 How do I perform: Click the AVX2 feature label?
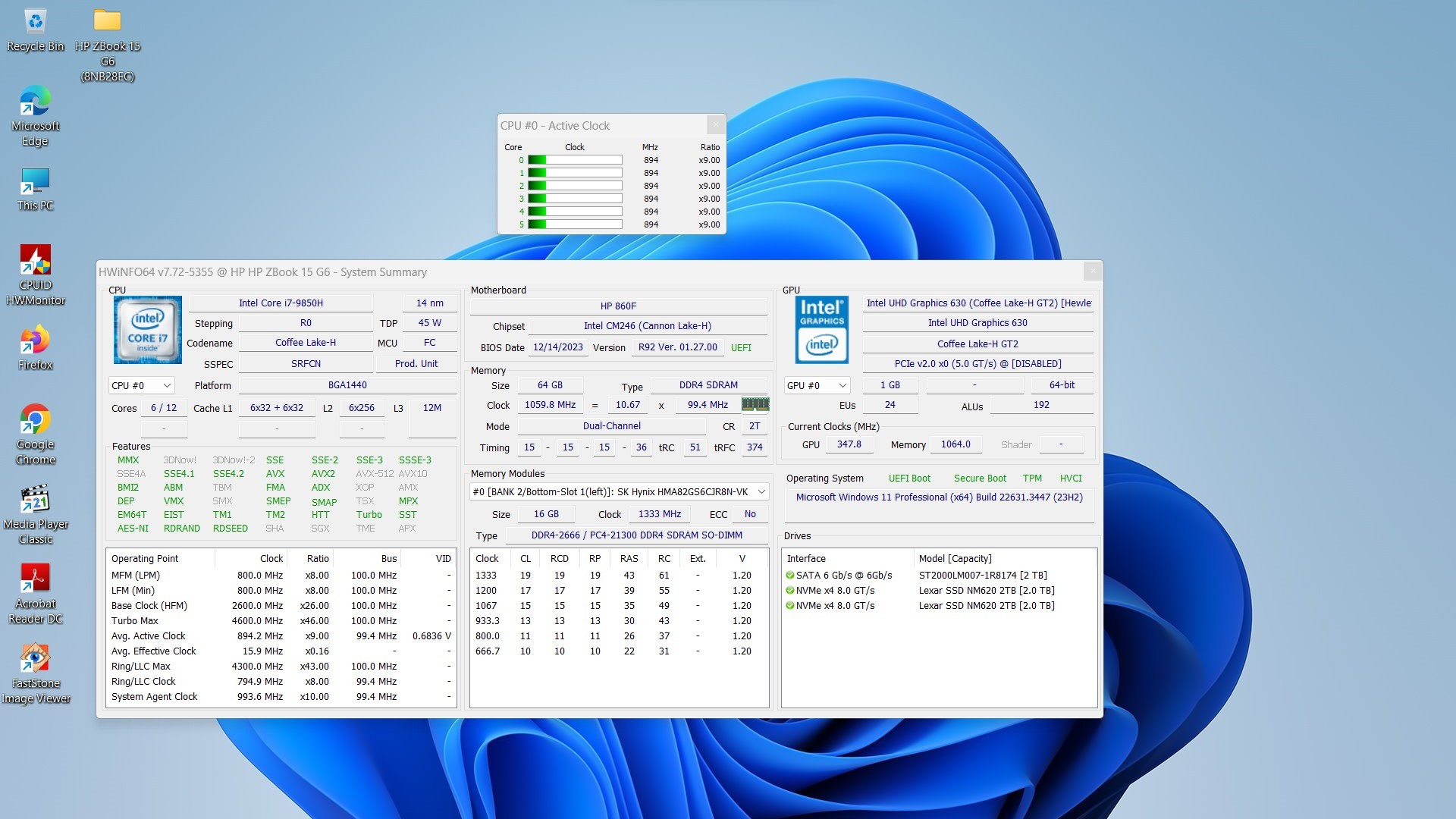[x=323, y=474]
